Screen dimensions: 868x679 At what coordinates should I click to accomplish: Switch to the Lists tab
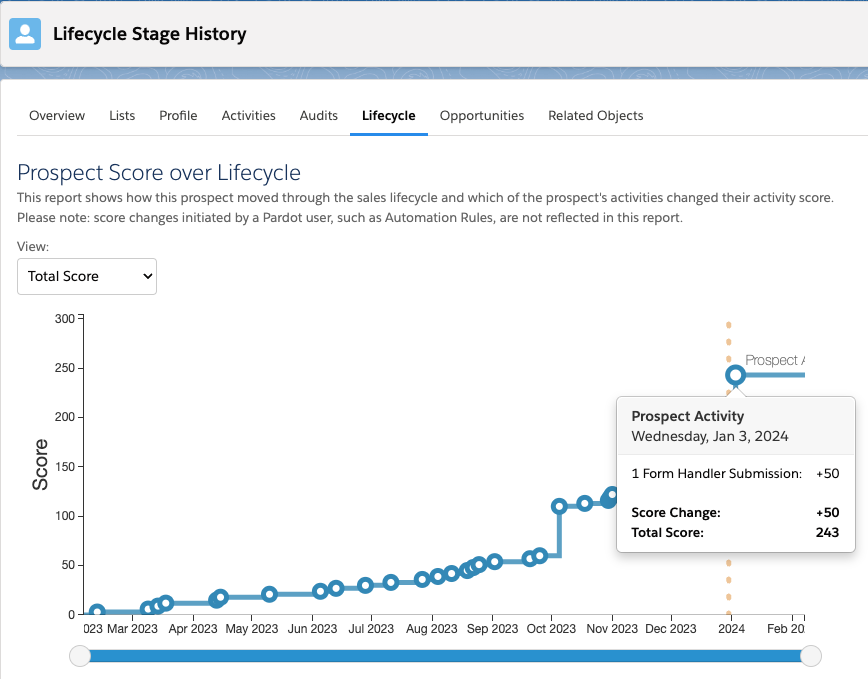(x=122, y=116)
